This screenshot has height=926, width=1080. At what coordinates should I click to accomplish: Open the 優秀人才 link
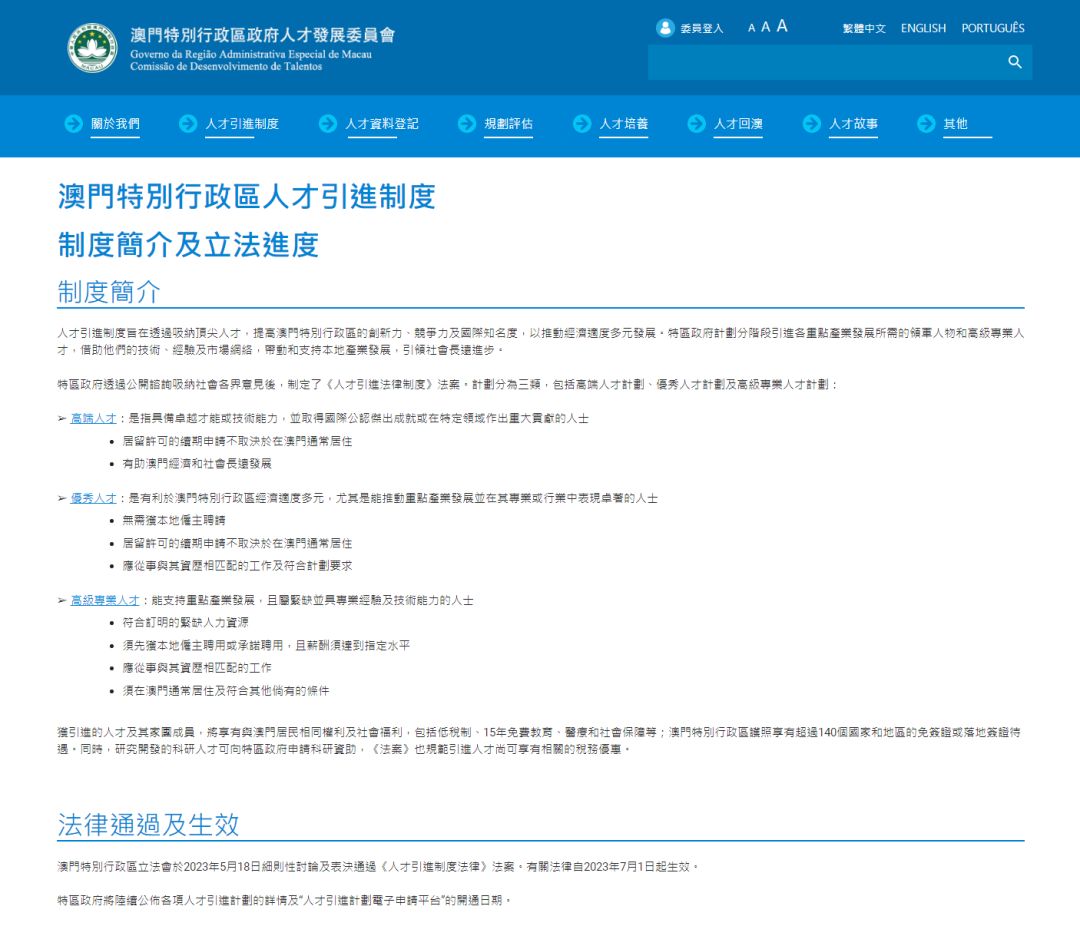click(91, 498)
